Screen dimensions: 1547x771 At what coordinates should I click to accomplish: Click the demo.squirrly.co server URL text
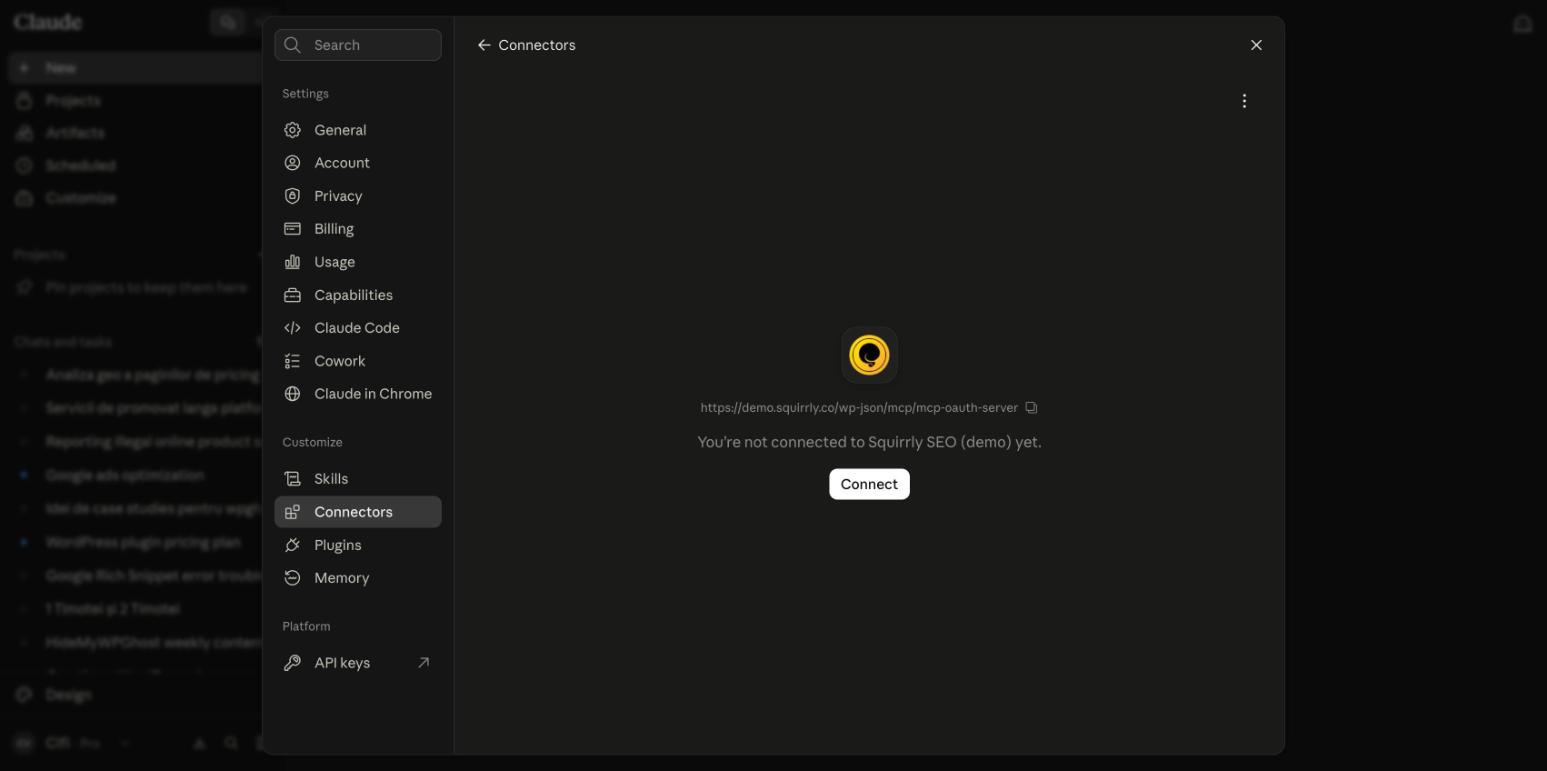point(859,408)
